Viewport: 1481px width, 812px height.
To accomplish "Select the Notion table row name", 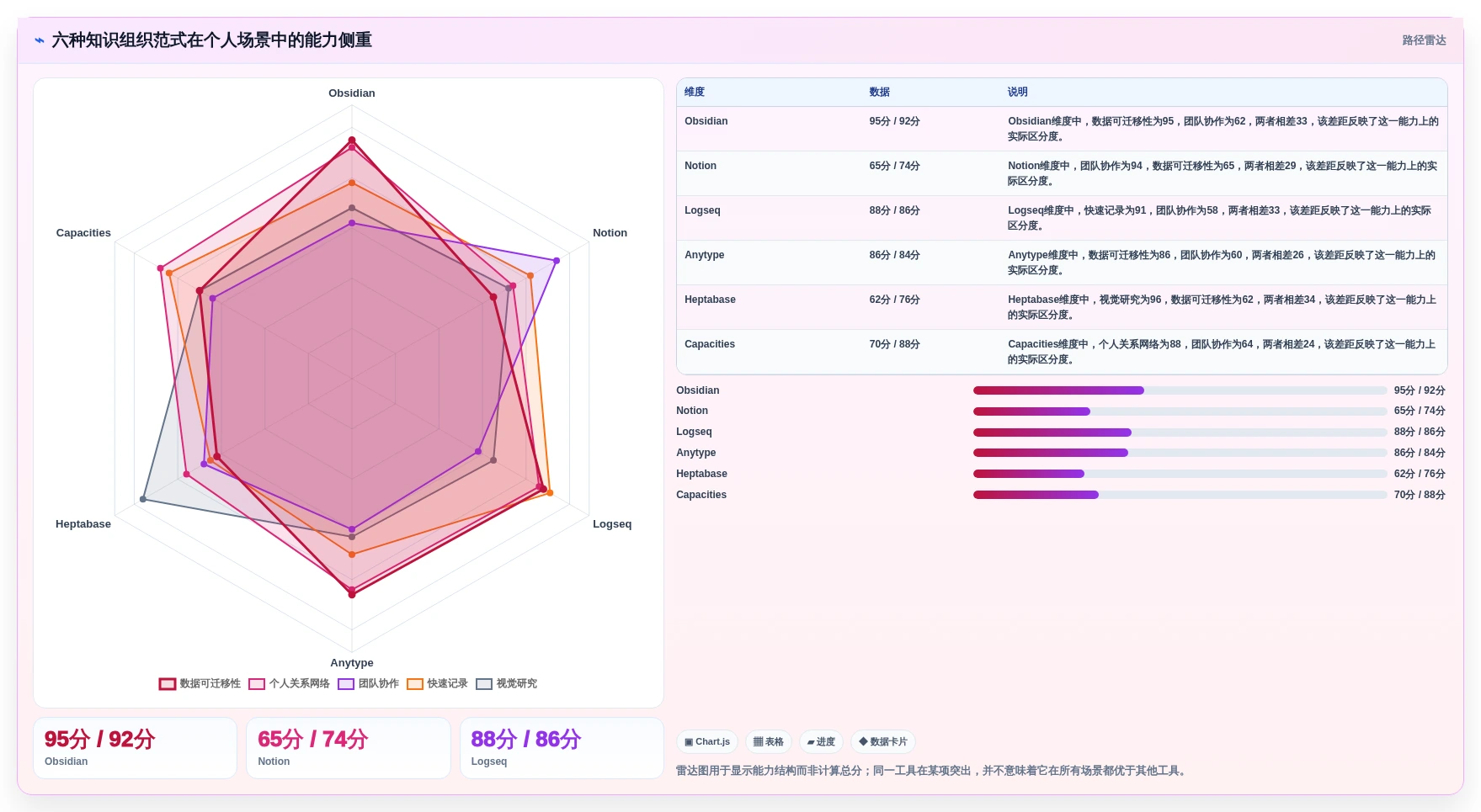I will coord(701,166).
